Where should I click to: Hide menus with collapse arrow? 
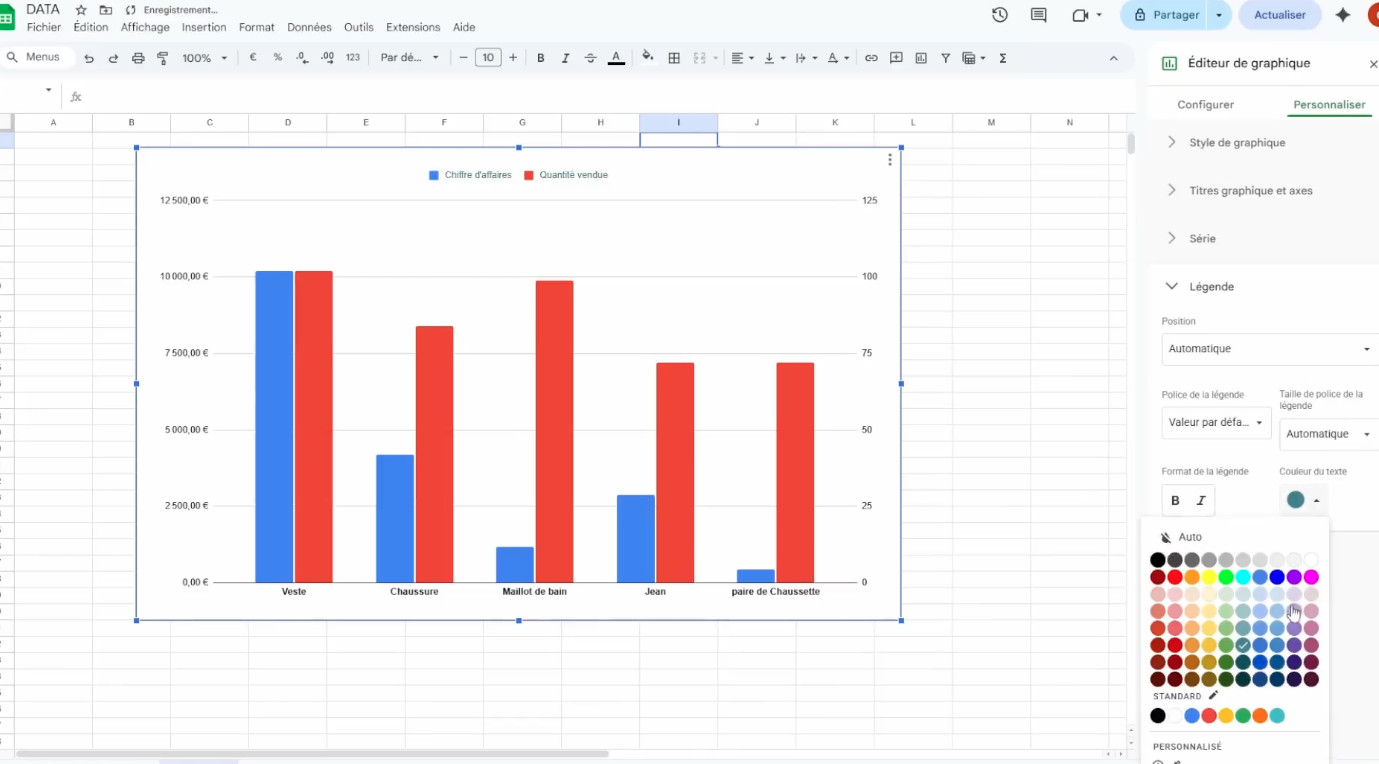coord(1114,58)
